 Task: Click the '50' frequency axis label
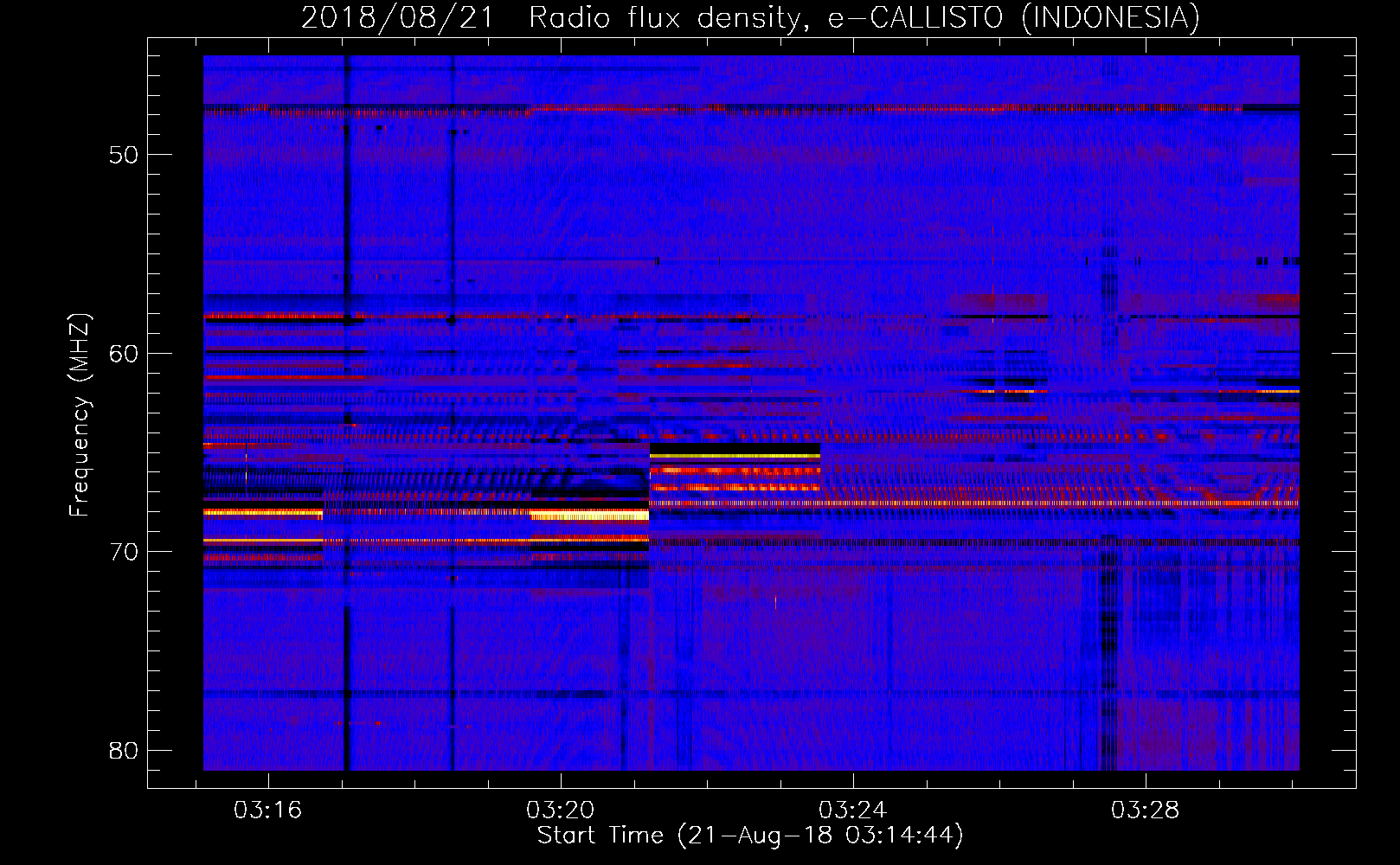click(124, 156)
